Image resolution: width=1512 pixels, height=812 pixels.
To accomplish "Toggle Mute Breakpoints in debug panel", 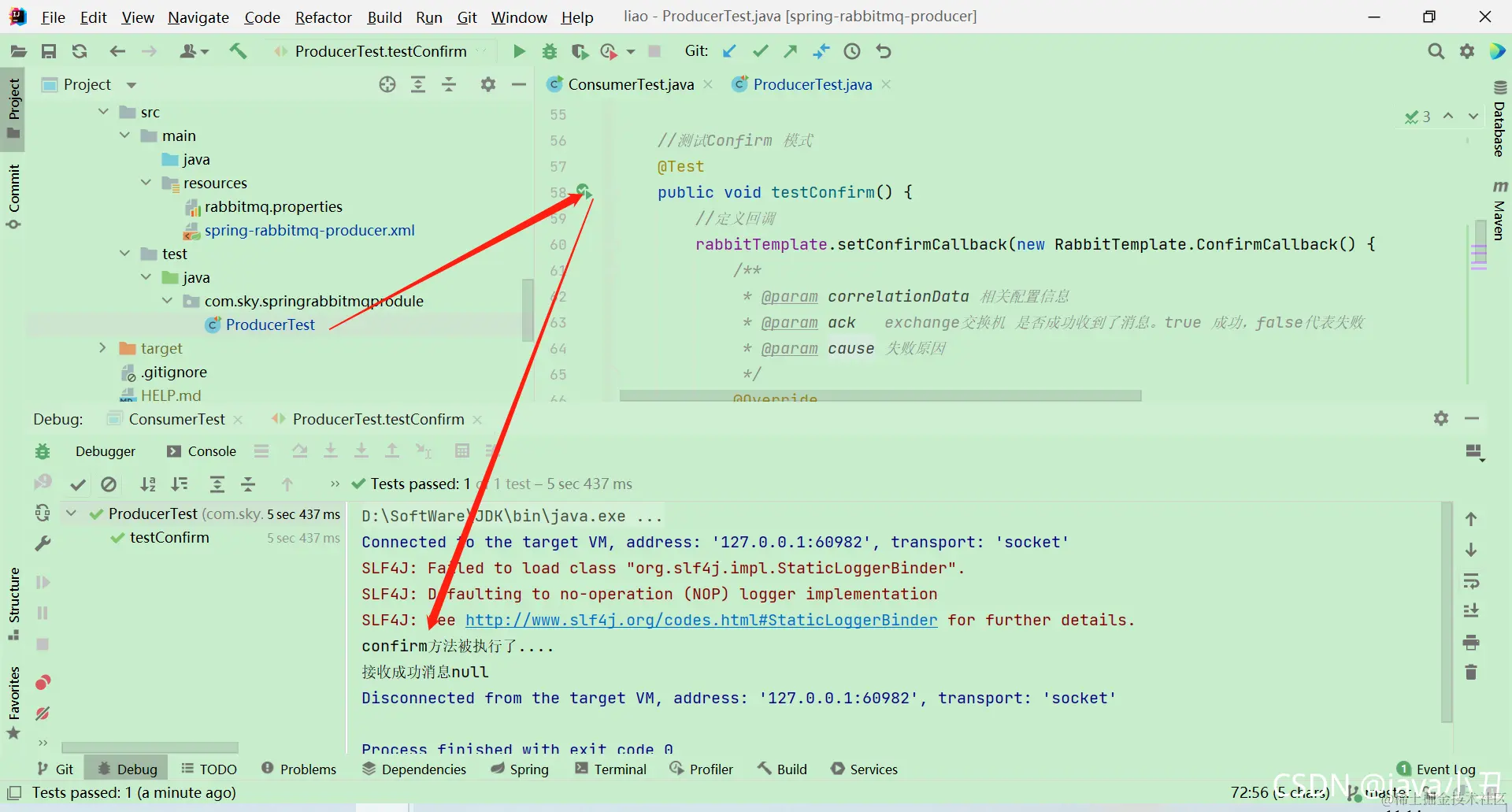I will coord(43,714).
